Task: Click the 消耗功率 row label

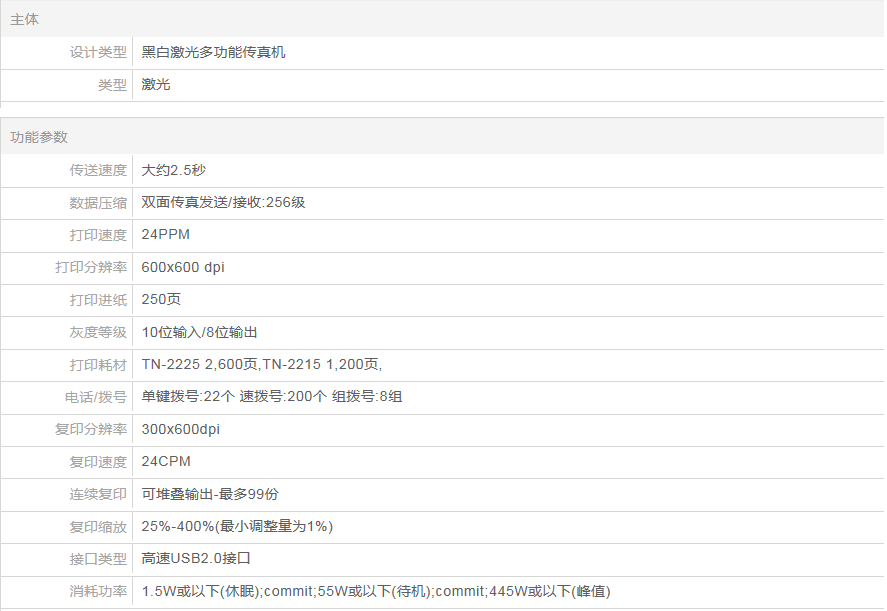Action: click(98, 591)
